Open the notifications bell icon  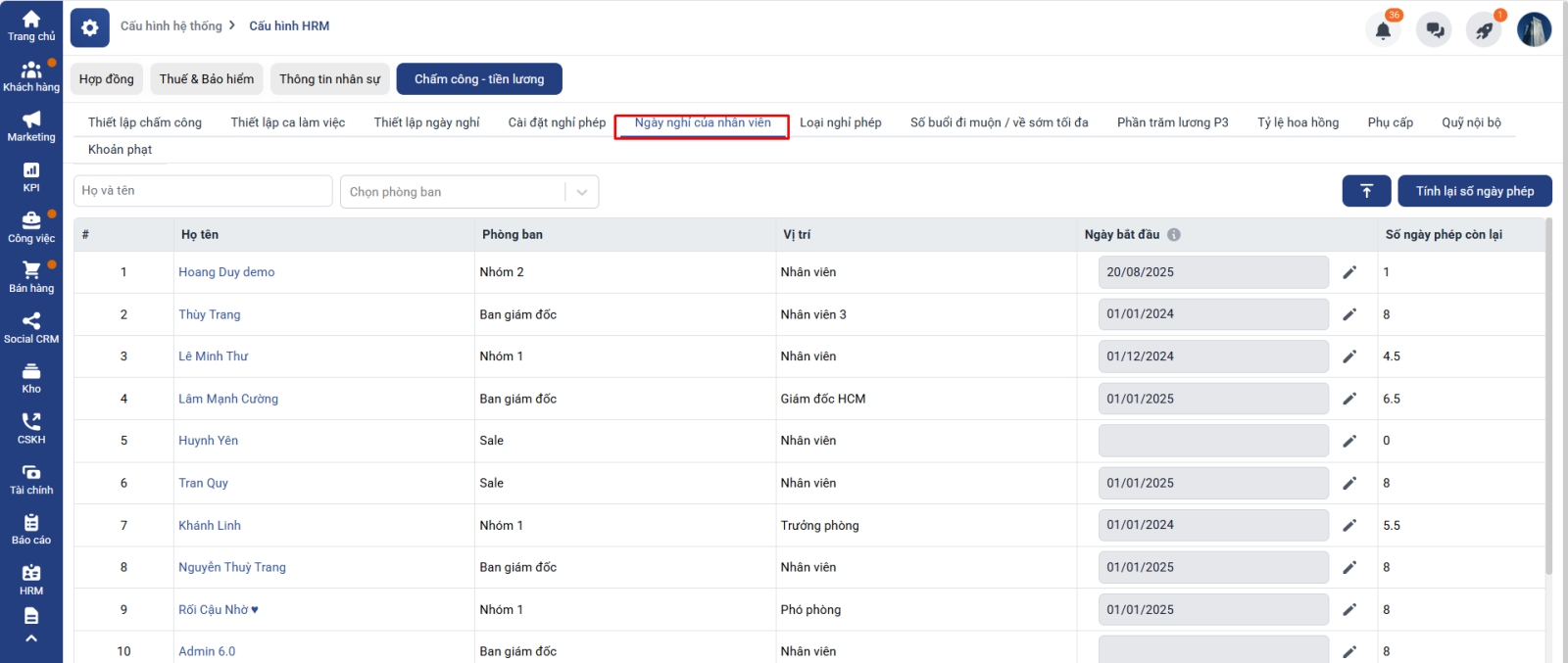pos(1383,30)
